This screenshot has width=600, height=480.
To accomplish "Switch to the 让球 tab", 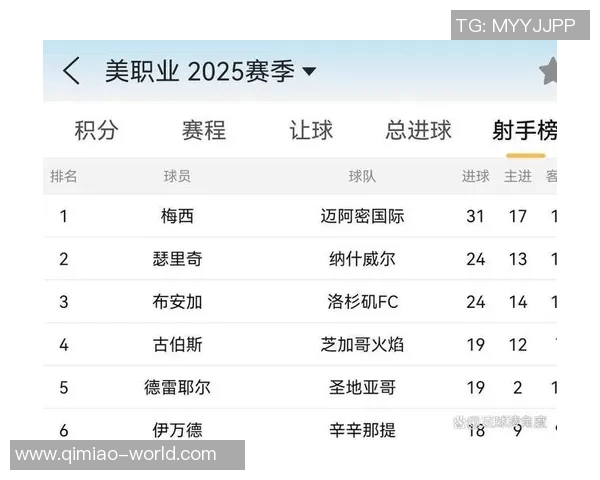I will click(x=311, y=130).
